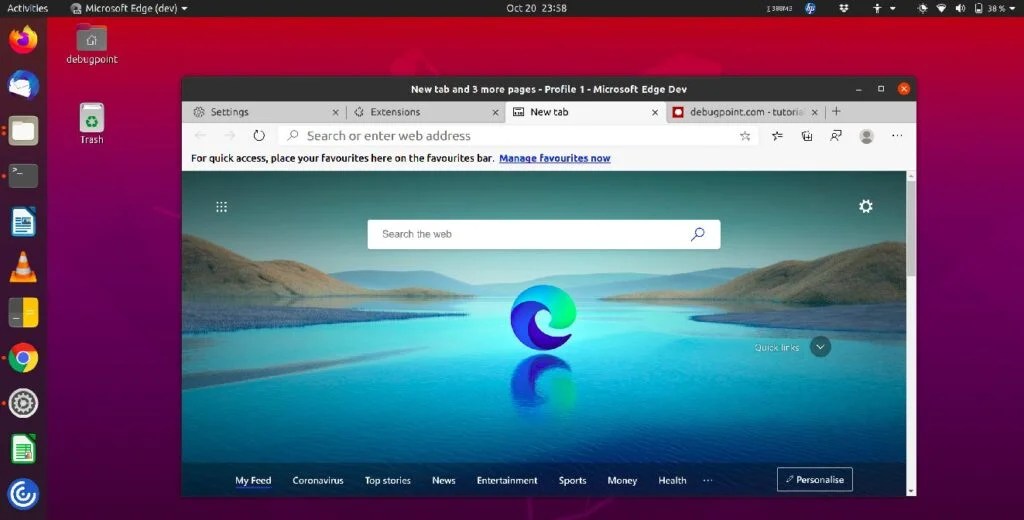1024x520 pixels.
Task: Open Firefox from the dock
Action: click(x=23, y=39)
